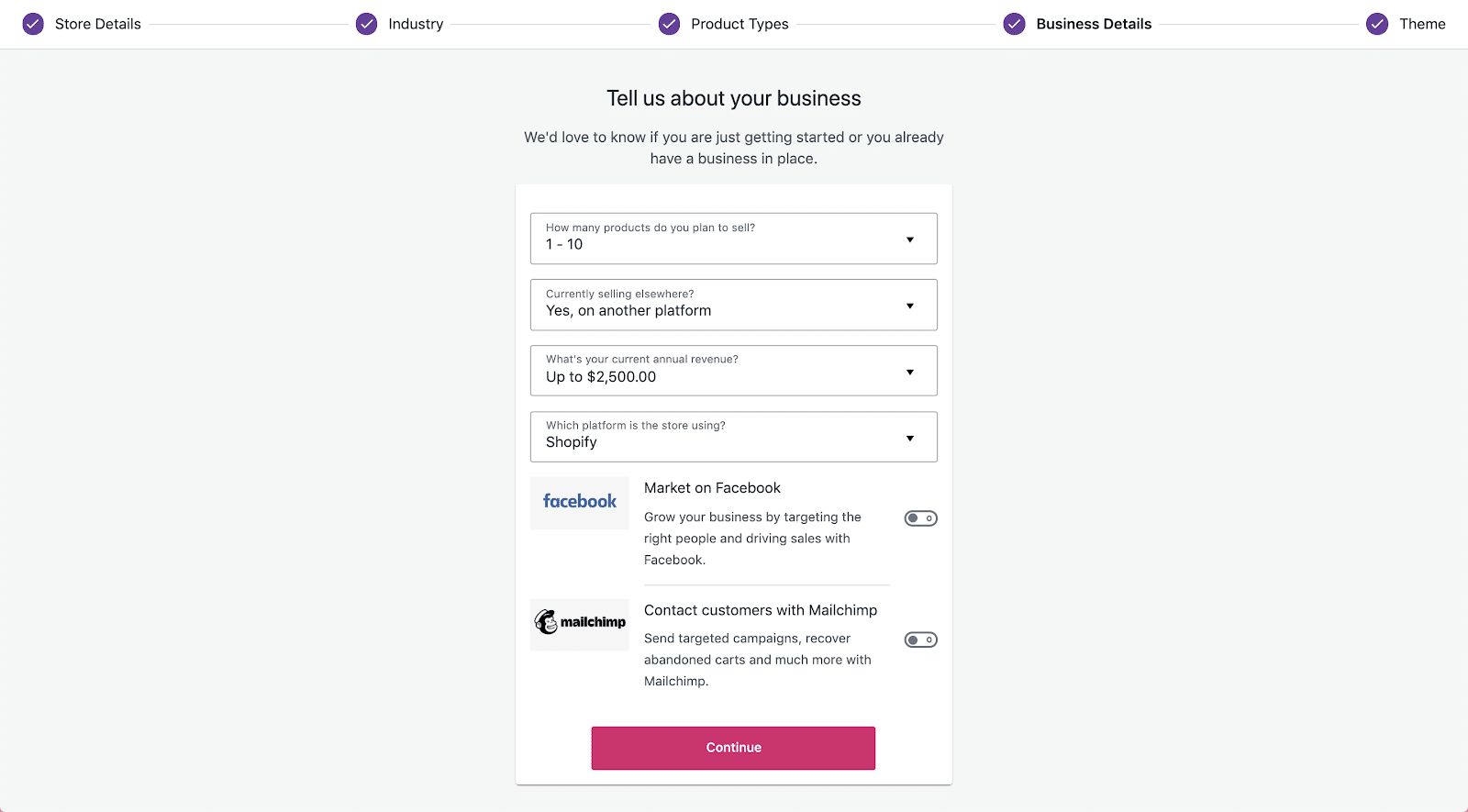
Task: Click the Facebook logo
Action: [580, 502]
